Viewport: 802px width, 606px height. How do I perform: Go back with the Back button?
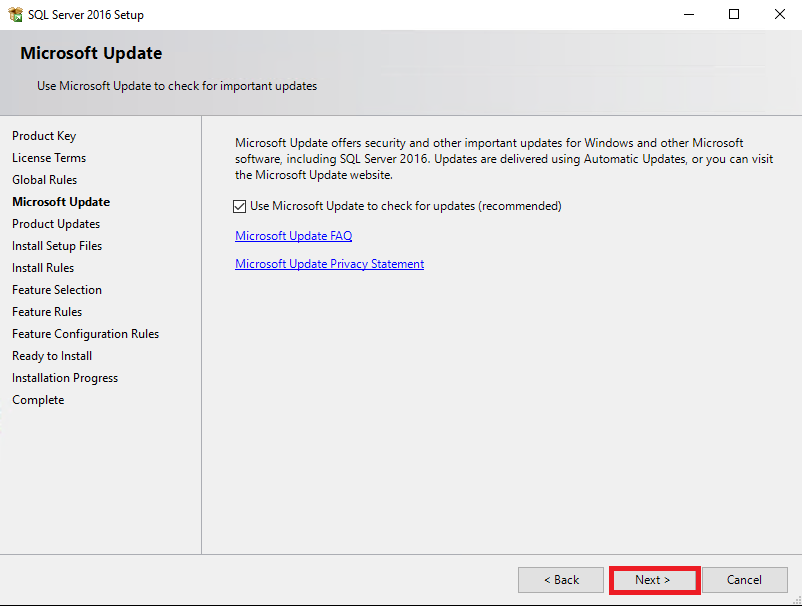point(561,580)
